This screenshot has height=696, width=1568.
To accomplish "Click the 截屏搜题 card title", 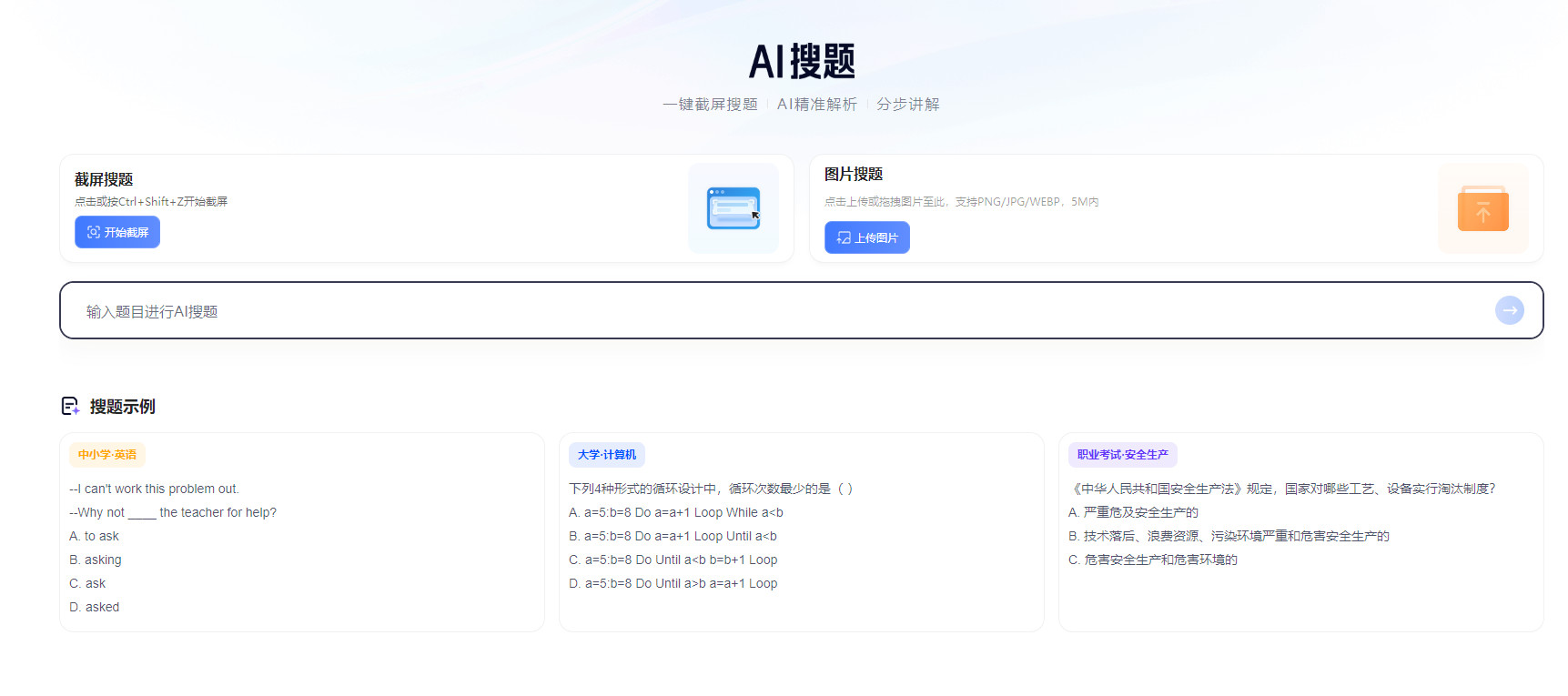I will 104,179.
